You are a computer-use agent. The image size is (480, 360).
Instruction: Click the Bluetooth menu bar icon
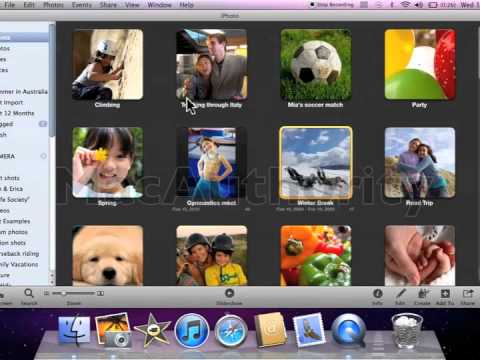click(x=392, y=5)
